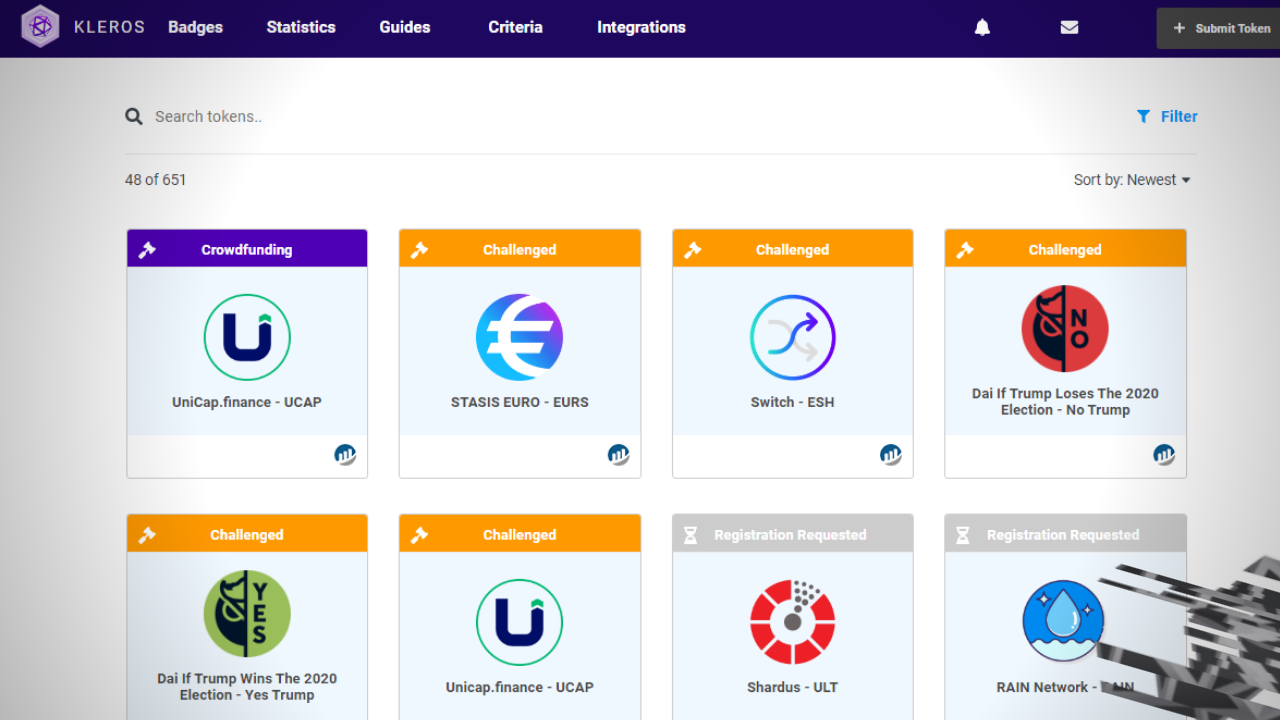
Task: Click the 'Switch - ESH' token name
Action: pos(793,402)
